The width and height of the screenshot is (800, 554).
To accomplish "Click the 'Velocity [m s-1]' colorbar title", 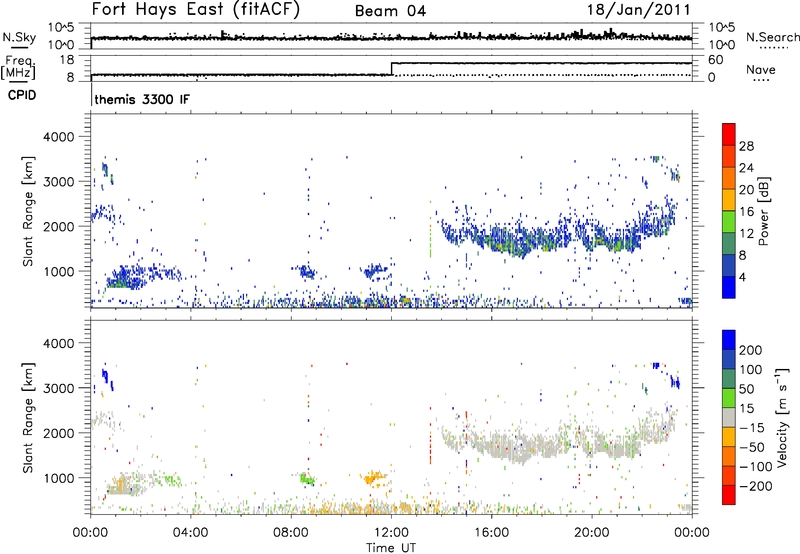I will click(782, 417).
